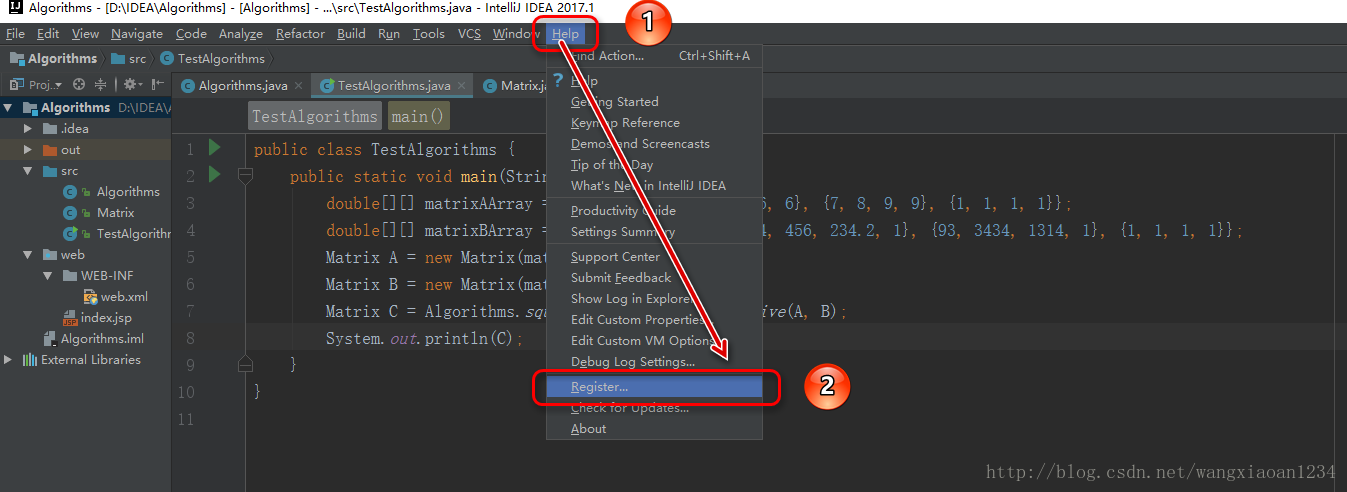Run the TestAlgorithms class from the line 1 gutter arrow
Image resolution: width=1347 pixels, height=492 pixels.
coord(213,148)
